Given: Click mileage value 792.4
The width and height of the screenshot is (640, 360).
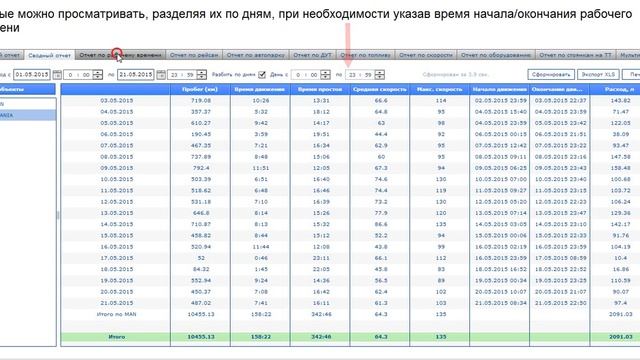Looking at the screenshot, I should tap(201, 168).
